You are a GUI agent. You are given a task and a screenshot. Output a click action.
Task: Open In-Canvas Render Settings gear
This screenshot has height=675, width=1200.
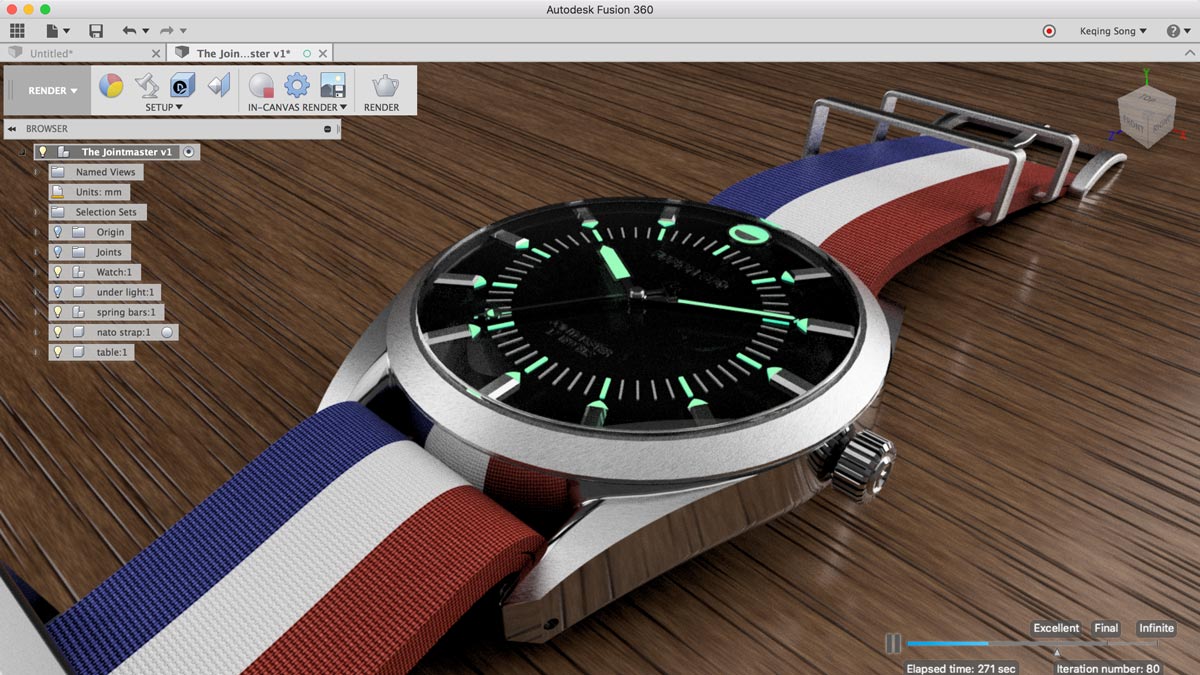coord(297,86)
